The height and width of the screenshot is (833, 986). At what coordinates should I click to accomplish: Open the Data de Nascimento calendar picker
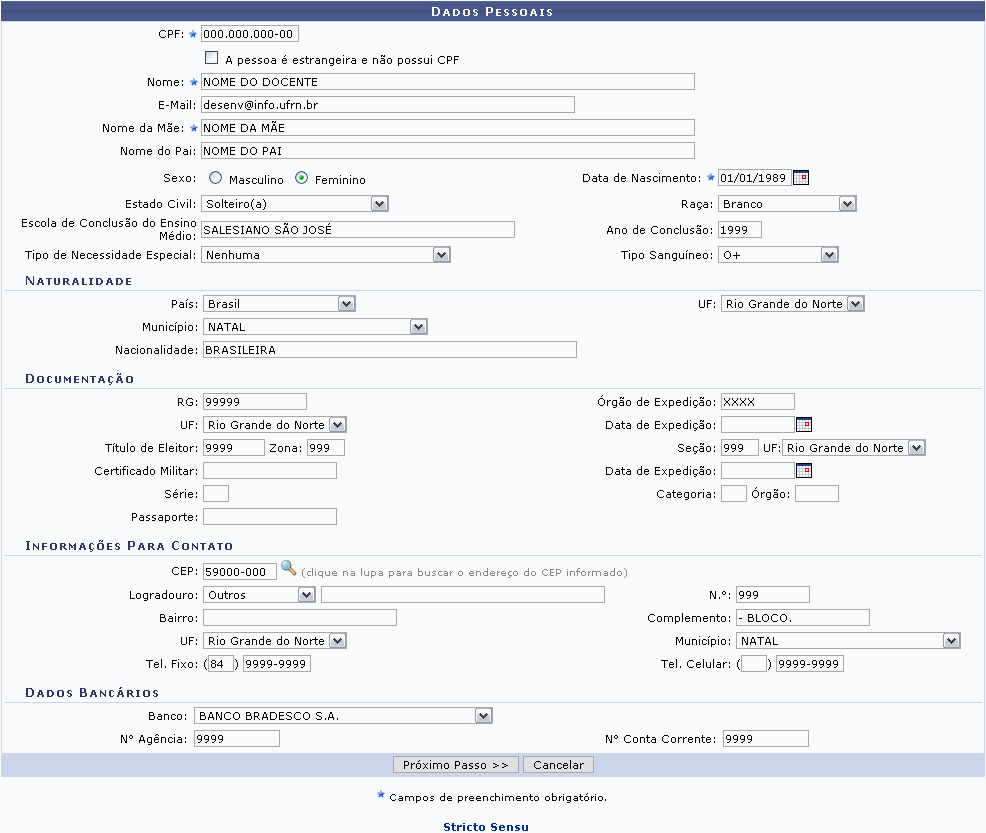[x=801, y=178]
